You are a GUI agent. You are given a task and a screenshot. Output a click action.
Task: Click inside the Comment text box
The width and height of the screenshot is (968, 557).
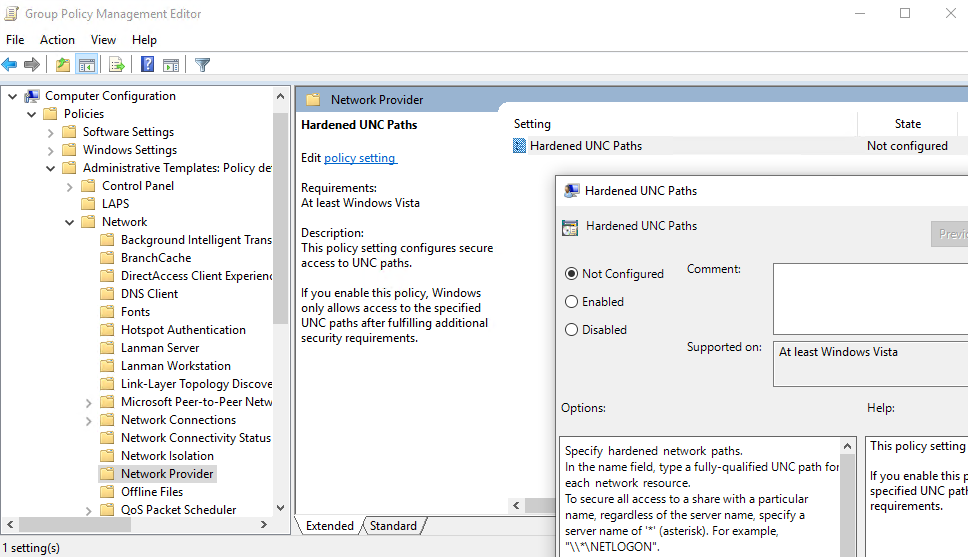870,299
